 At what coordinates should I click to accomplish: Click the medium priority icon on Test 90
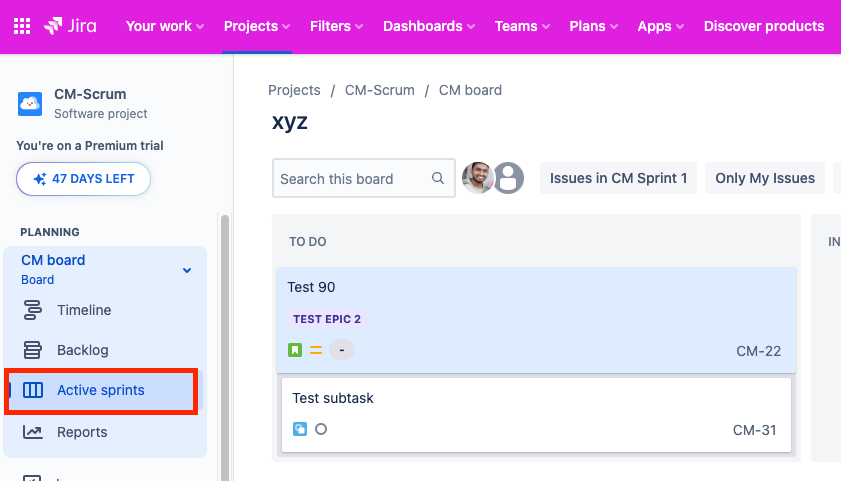pyautogui.click(x=316, y=350)
